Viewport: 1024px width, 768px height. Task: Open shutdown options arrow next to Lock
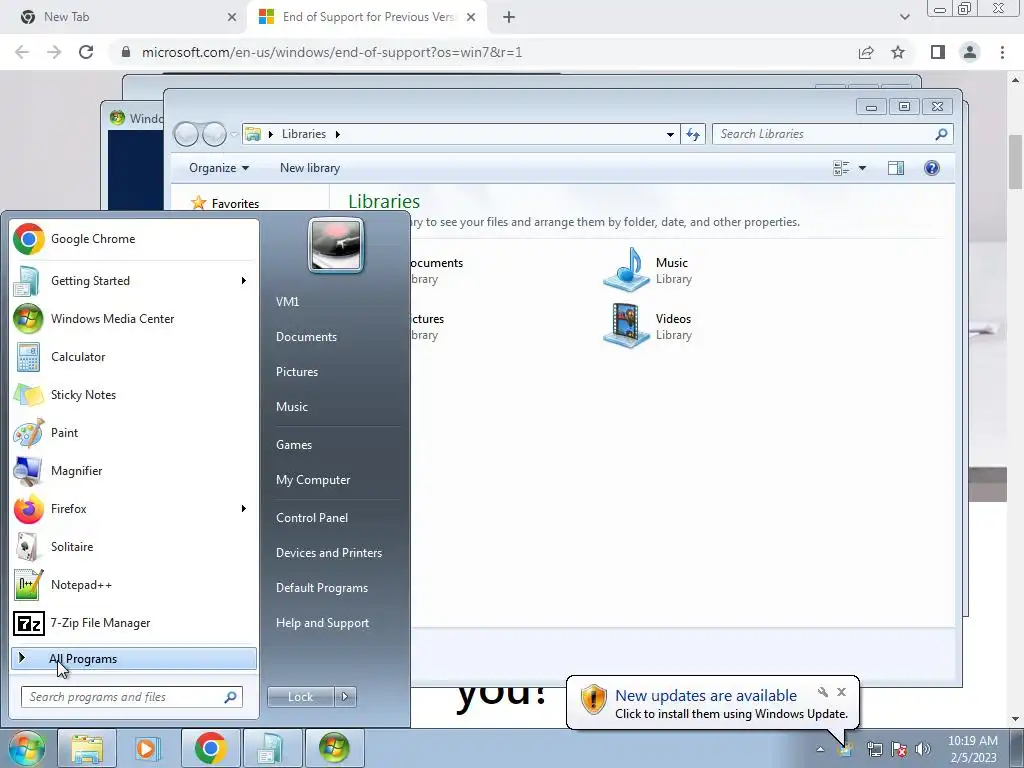(345, 697)
